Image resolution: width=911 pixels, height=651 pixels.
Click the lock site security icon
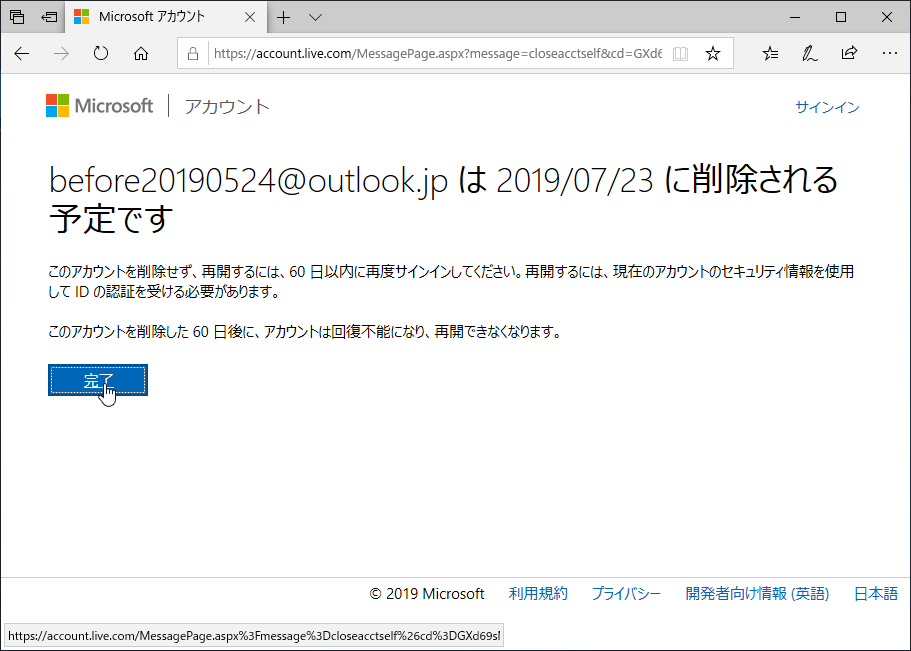click(193, 54)
